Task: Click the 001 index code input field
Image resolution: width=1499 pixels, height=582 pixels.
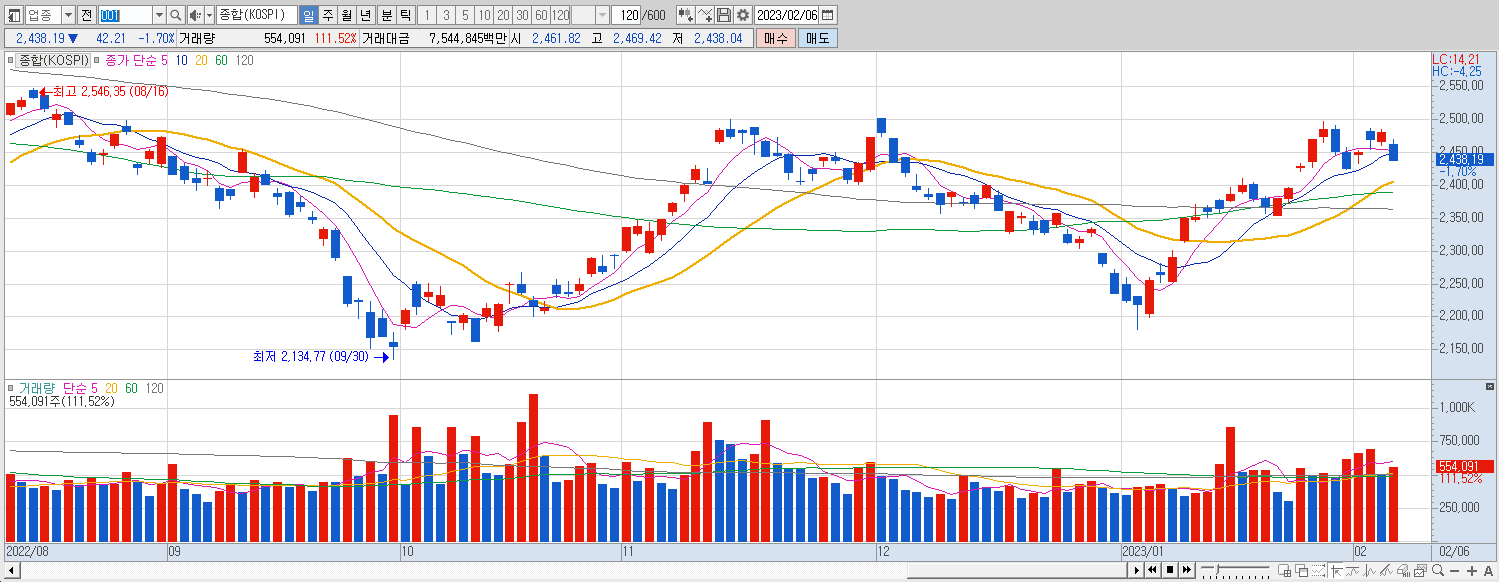Action: tap(126, 15)
